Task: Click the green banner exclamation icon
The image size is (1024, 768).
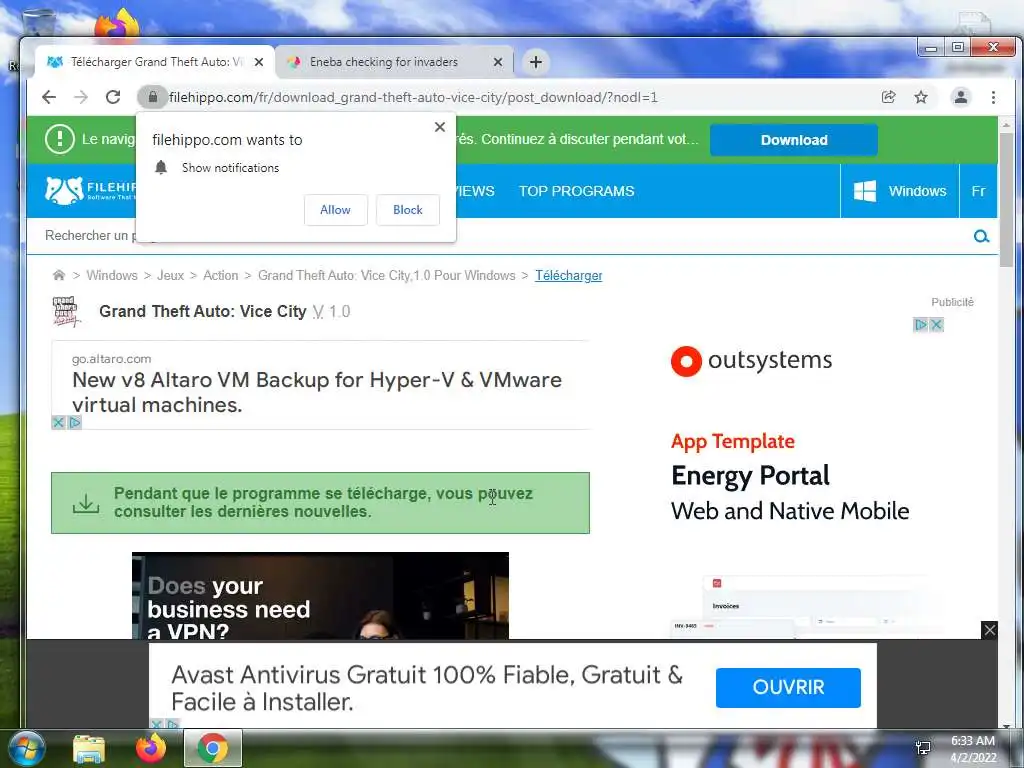Action: pos(59,139)
